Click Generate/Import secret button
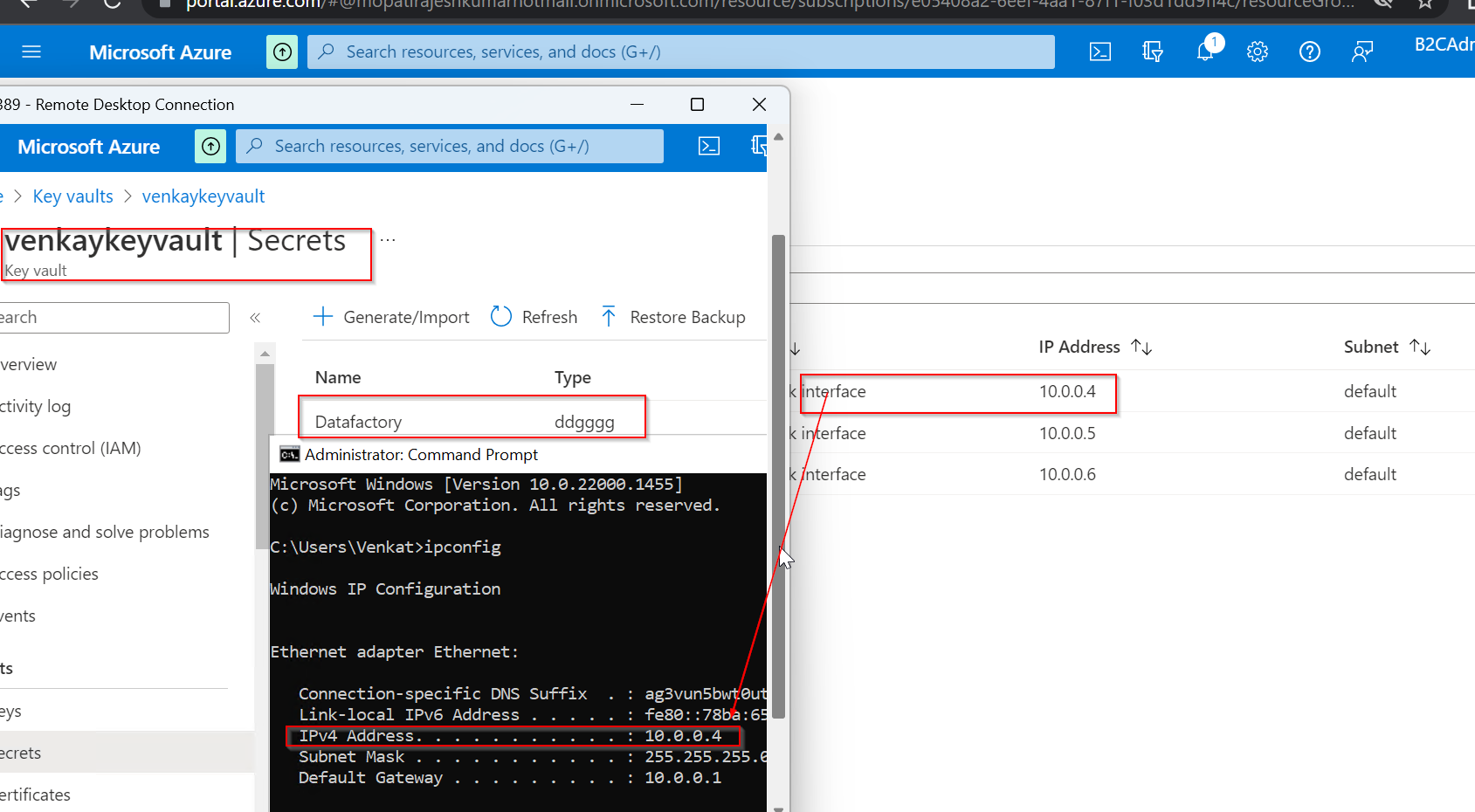Image resolution: width=1475 pixels, height=812 pixels. [x=391, y=317]
